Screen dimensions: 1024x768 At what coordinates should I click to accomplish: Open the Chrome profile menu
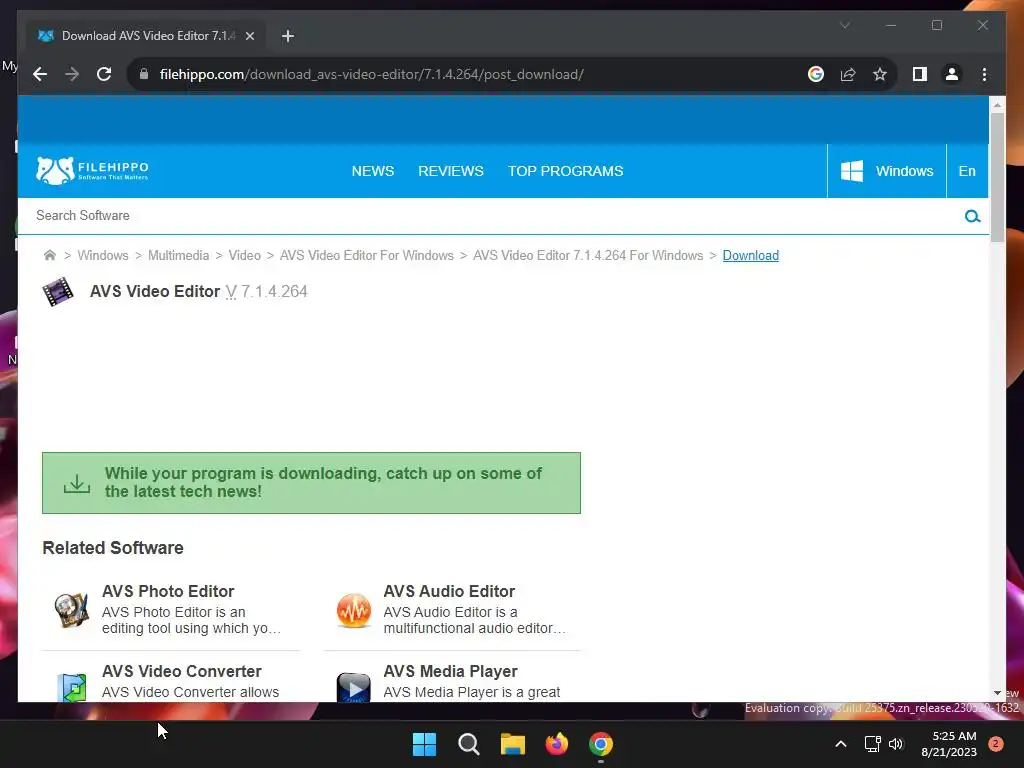(952, 74)
